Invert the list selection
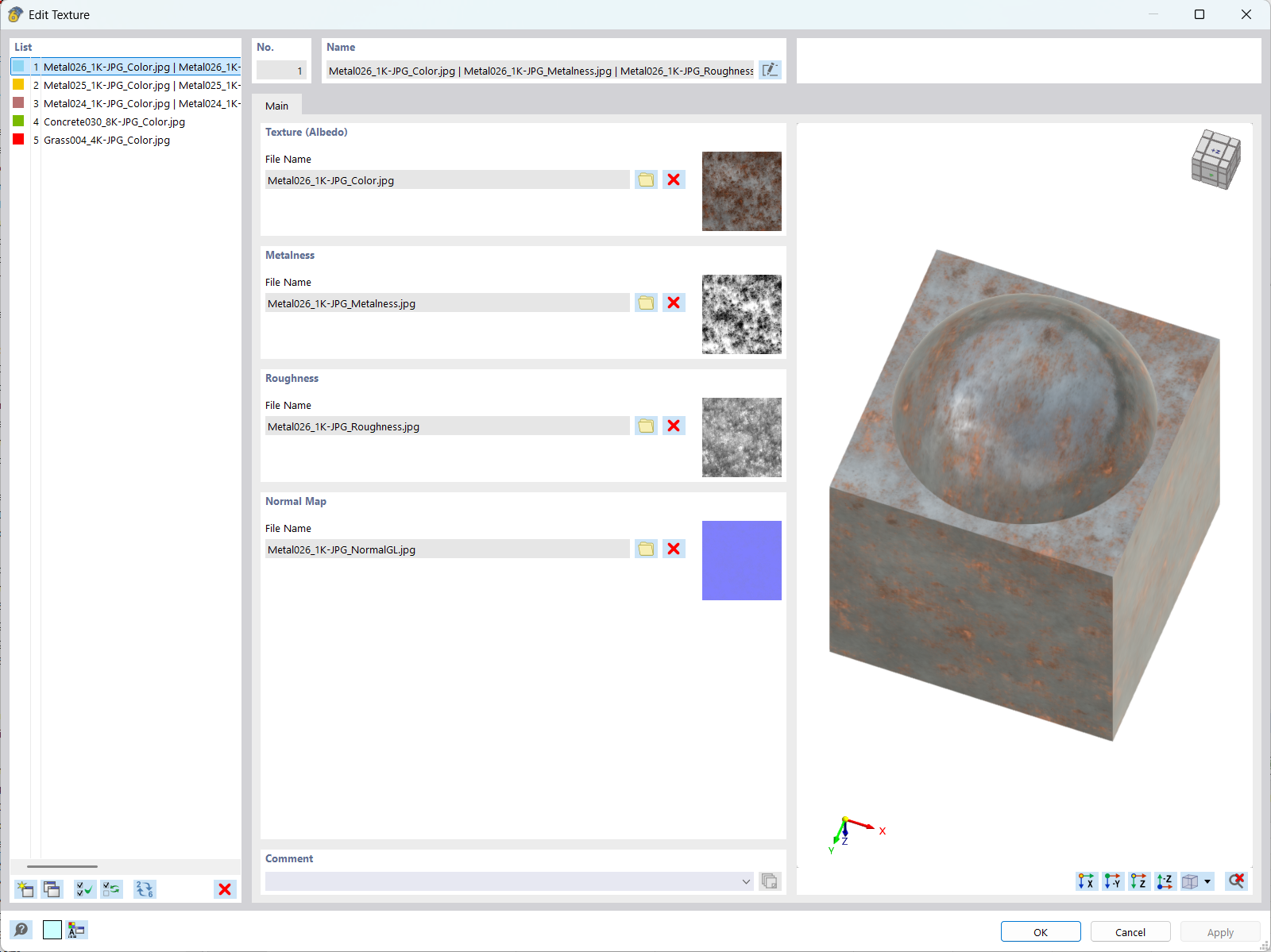The image size is (1271, 952). tap(111, 889)
